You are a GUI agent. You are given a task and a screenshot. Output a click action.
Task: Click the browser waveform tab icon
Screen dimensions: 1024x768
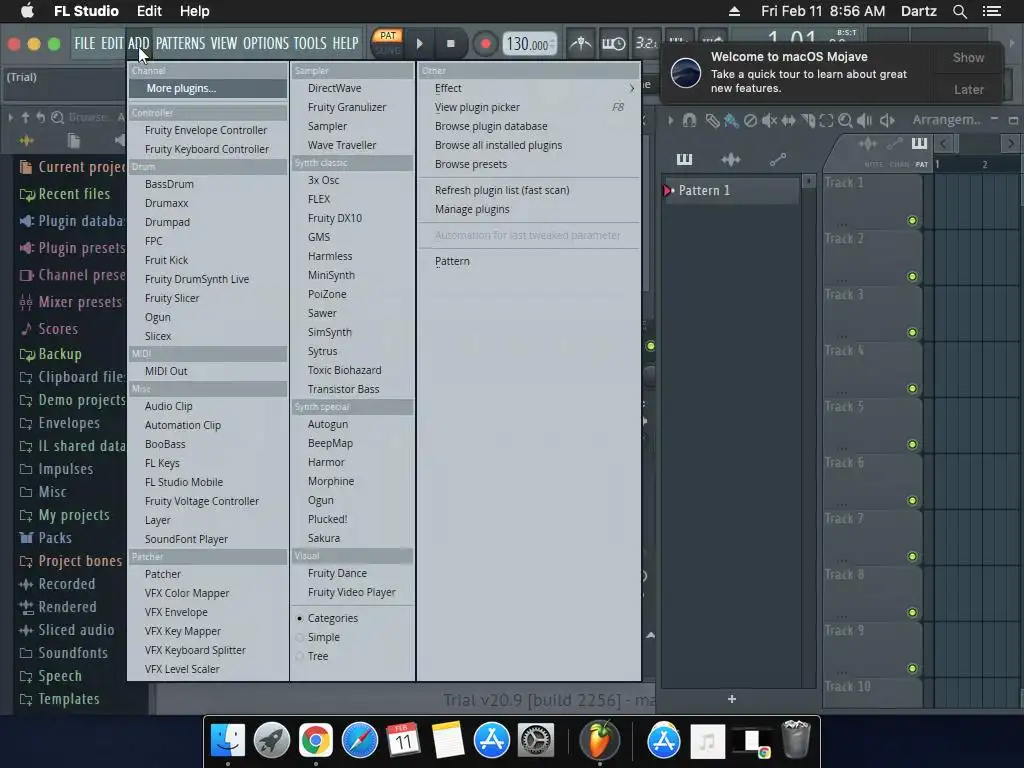pyautogui.click(x=26, y=140)
